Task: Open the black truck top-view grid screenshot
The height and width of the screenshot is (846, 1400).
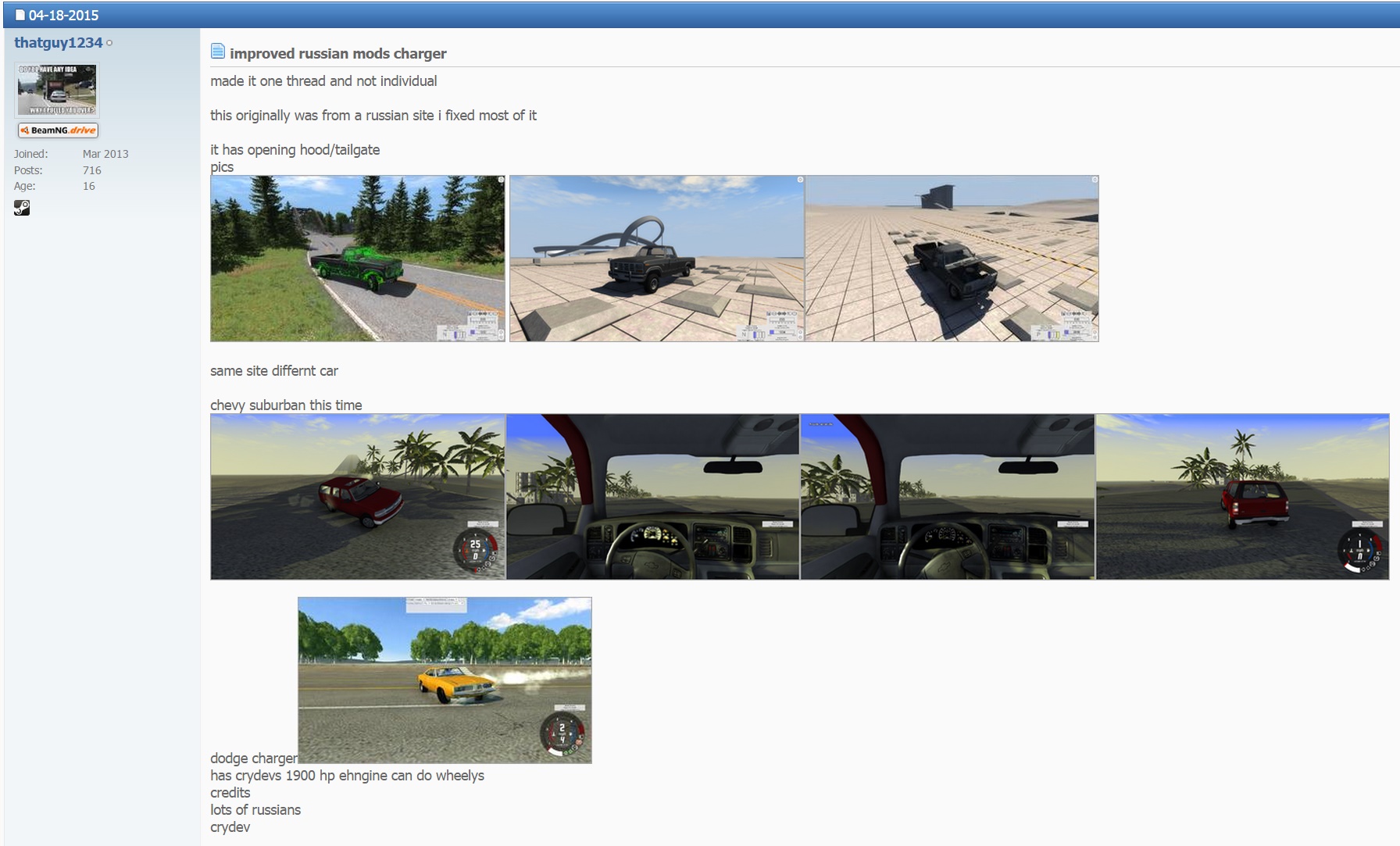Action: (952, 259)
